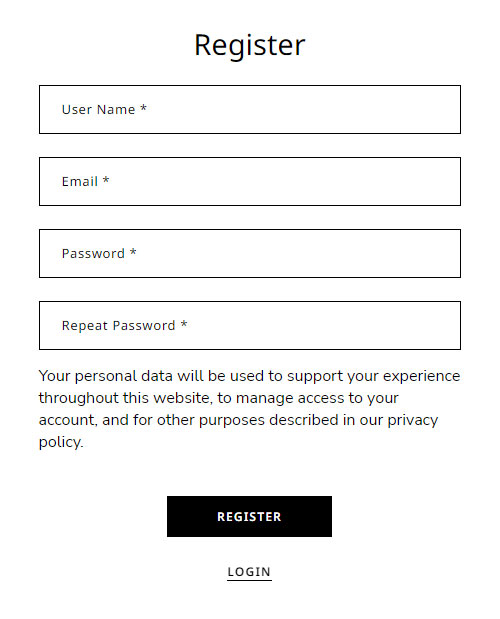The image size is (500, 619).
Task: Click the Register page heading
Action: (250, 45)
